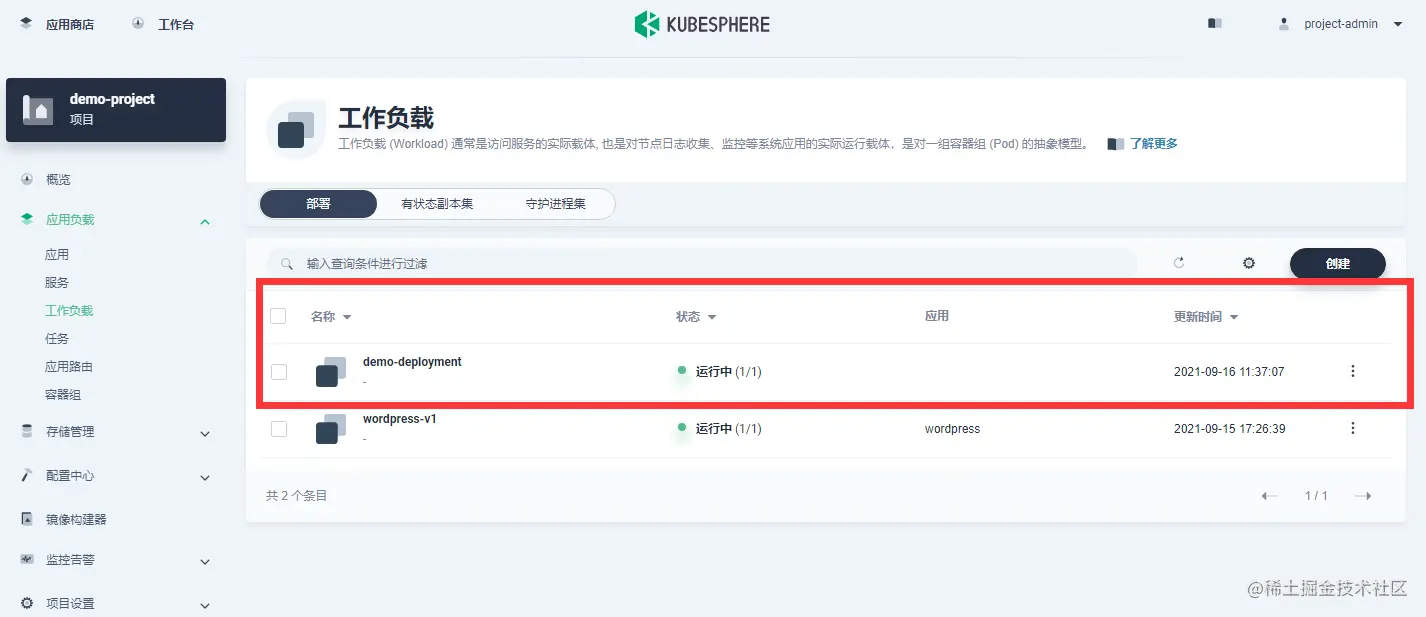The image size is (1426, 617).
Task: Open 镜像构建器 in the sidebar
Action: point(76,520)
